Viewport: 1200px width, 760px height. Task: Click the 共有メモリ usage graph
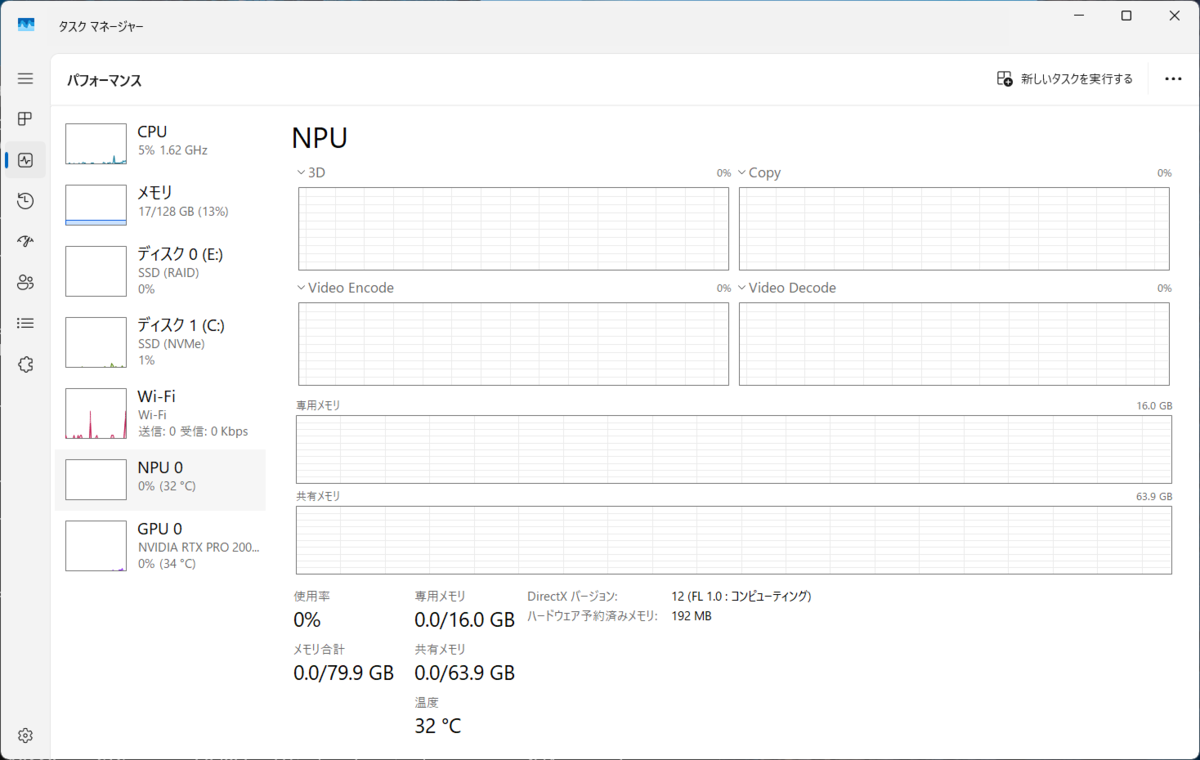point(733,540)
